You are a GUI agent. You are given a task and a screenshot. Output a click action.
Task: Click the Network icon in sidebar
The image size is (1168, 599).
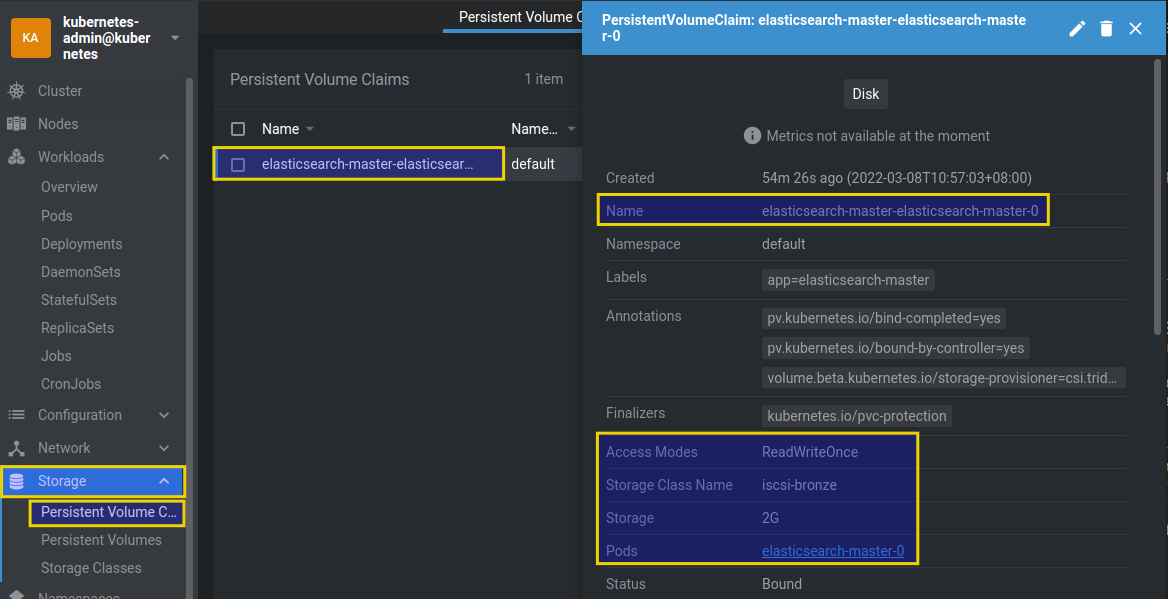pos(16,448)
